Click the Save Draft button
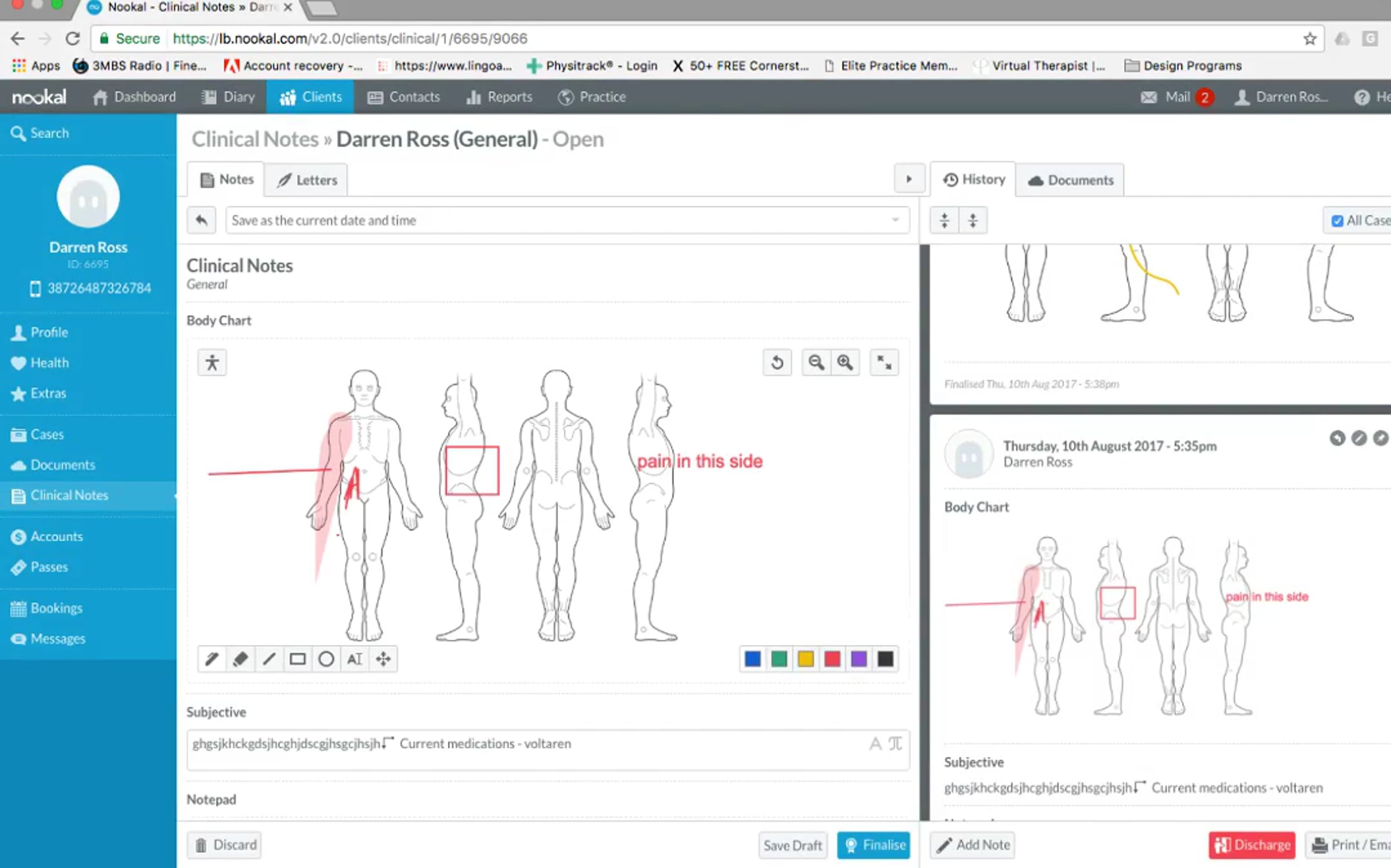This screenshot has height=868, width=1391. pos(792,845)
